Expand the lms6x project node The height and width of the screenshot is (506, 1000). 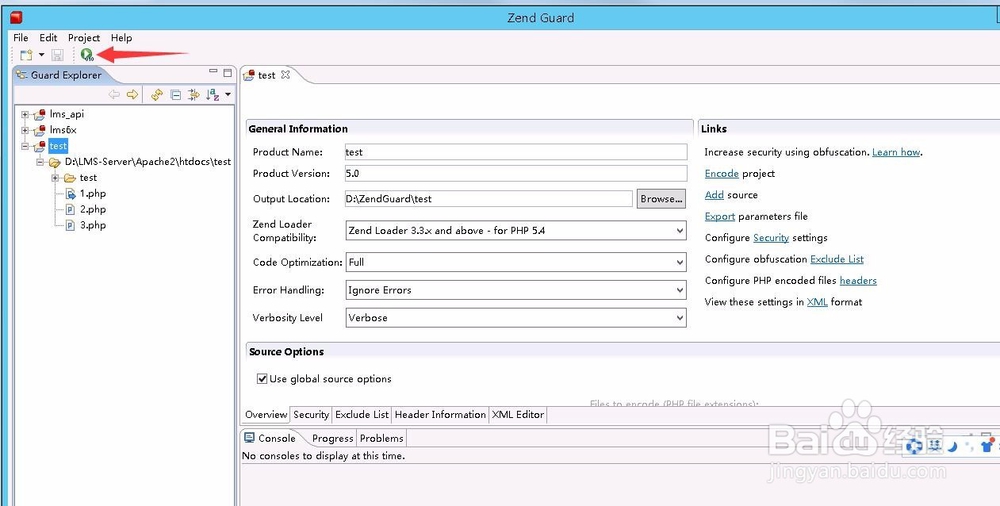click(25, 131)
